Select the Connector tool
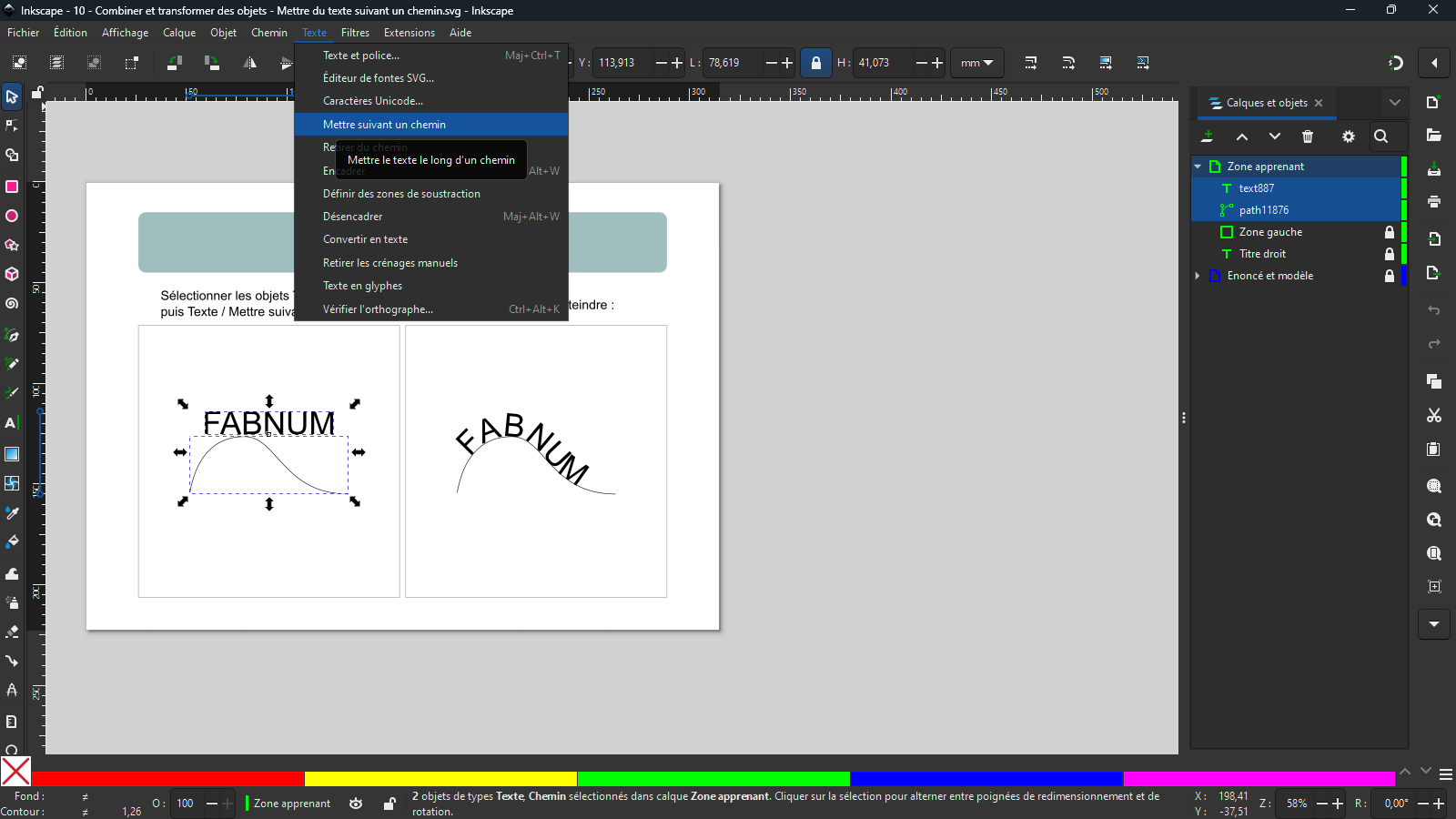The height and width of the screenshot is (819, 1456). pyautogui.click(x=12, y=661)
